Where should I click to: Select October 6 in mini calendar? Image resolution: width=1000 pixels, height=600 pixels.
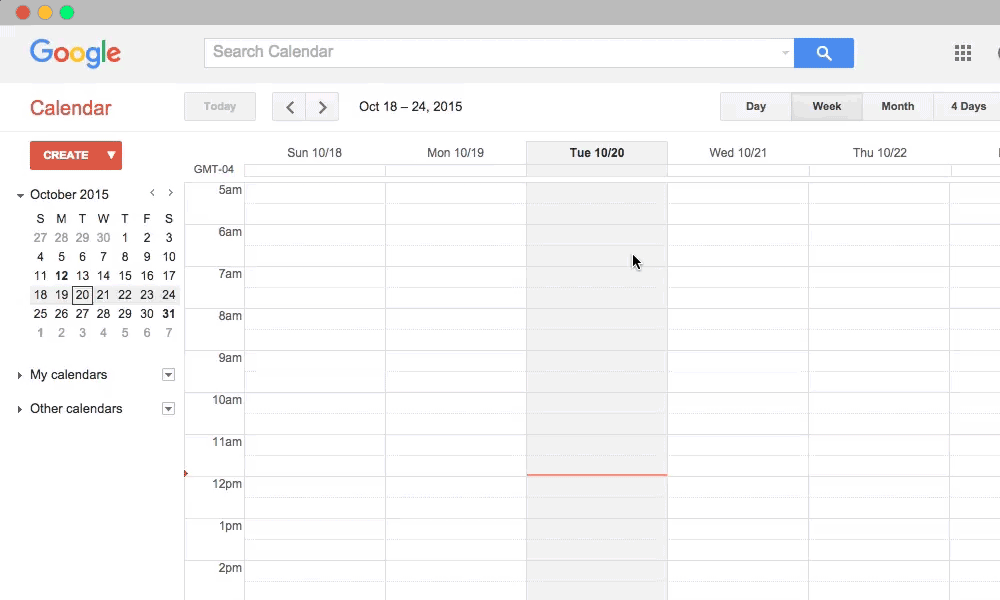[82, 256]
